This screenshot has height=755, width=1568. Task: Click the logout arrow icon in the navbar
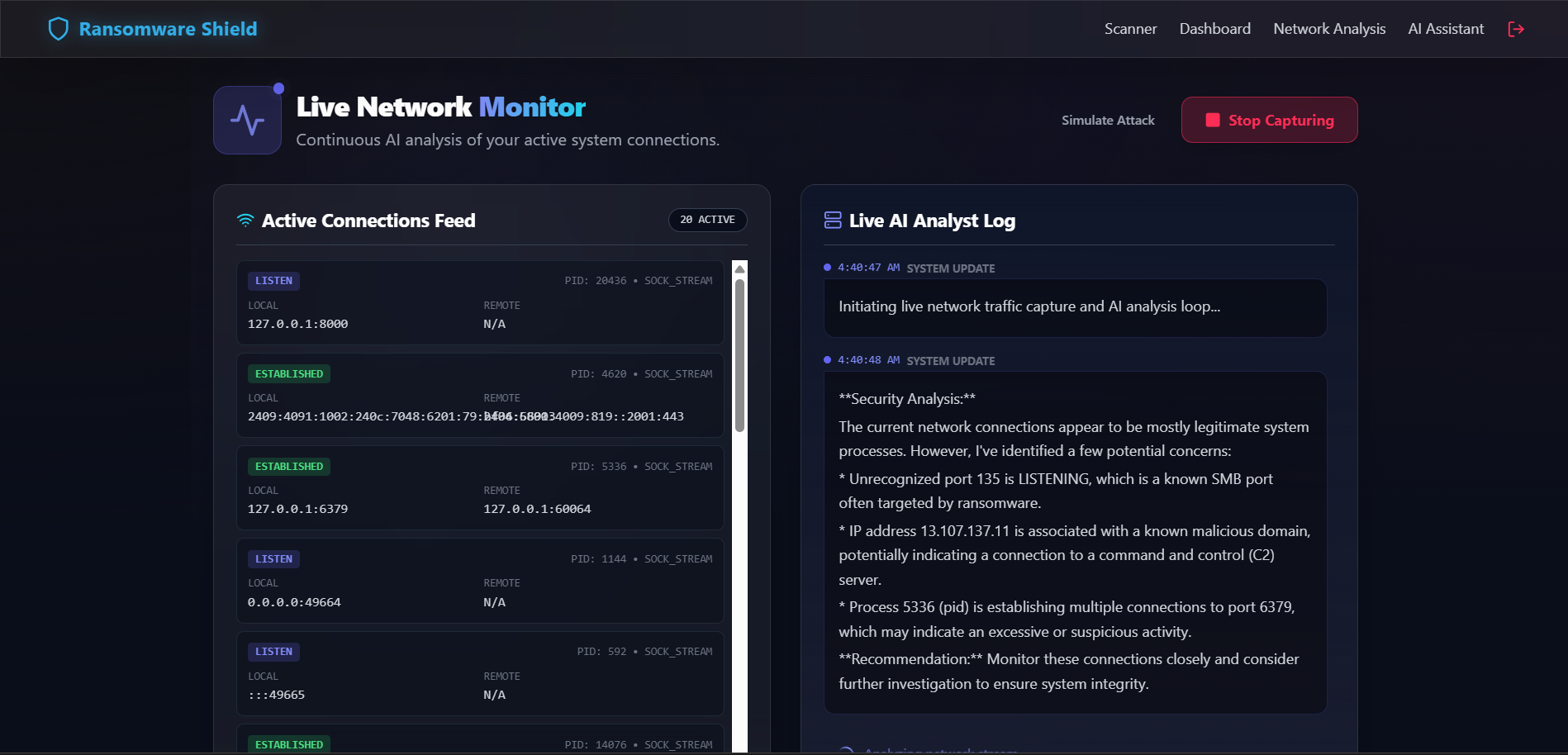pos(1516,29)
